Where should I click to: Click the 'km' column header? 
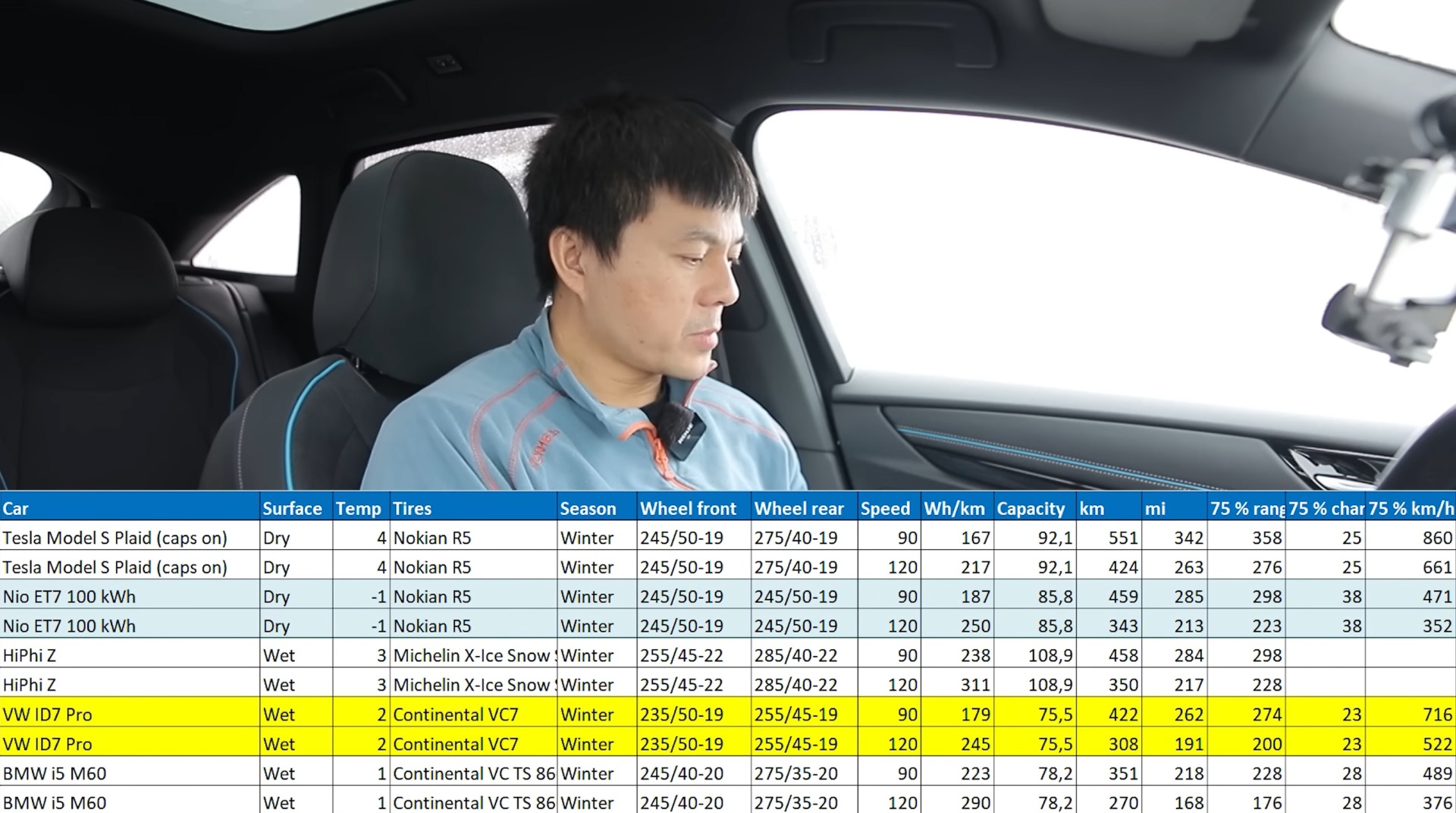pos(1109,508)
